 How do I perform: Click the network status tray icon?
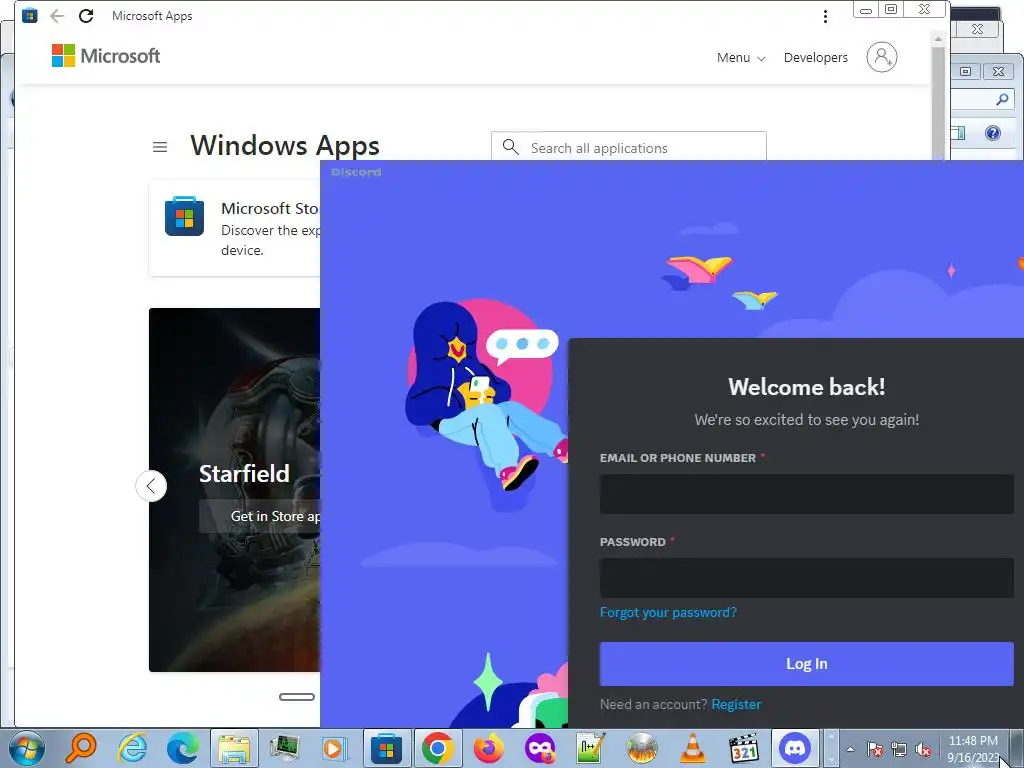click(899, 750)
